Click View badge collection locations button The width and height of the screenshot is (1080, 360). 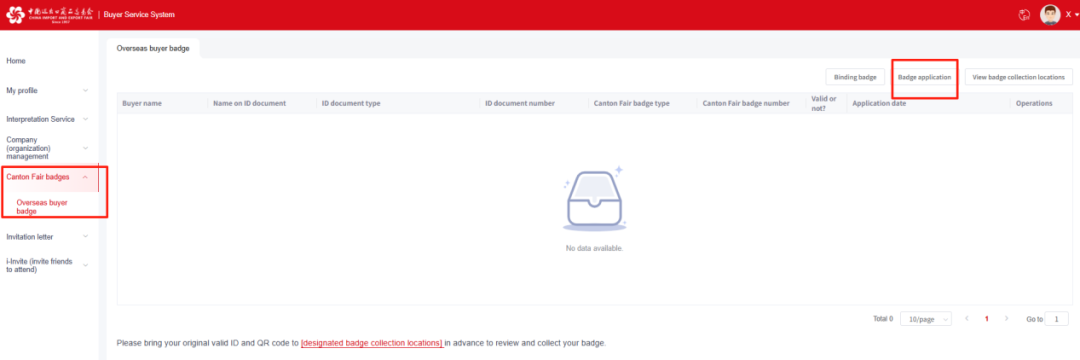[x=1019, y=77]
